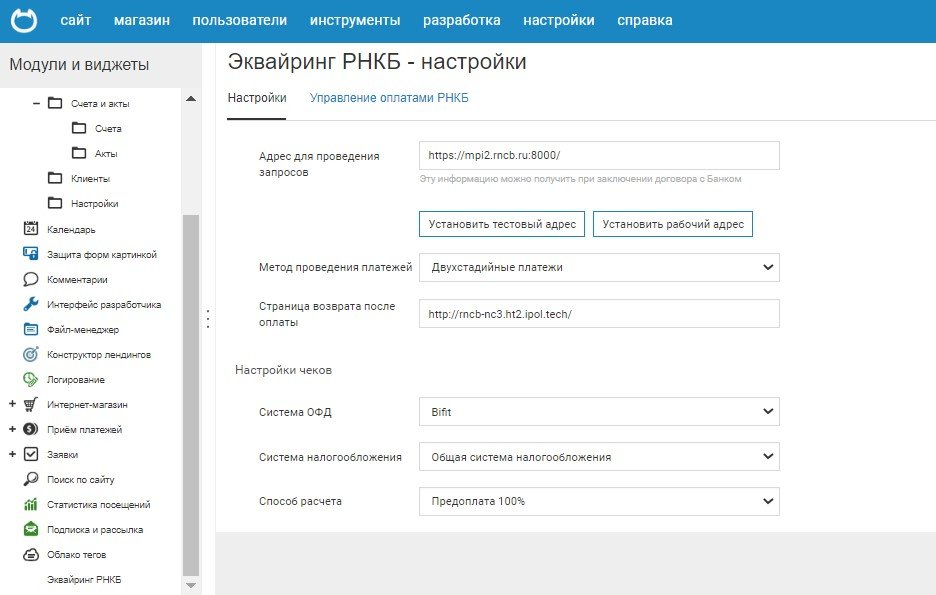
Task: Expand the Приём платежей tree node
Action: point(12,429)
